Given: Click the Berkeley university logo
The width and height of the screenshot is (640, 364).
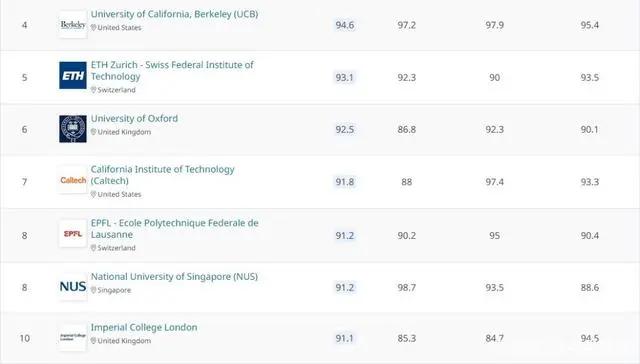Looking at the screenshot, I should point(73,25).
